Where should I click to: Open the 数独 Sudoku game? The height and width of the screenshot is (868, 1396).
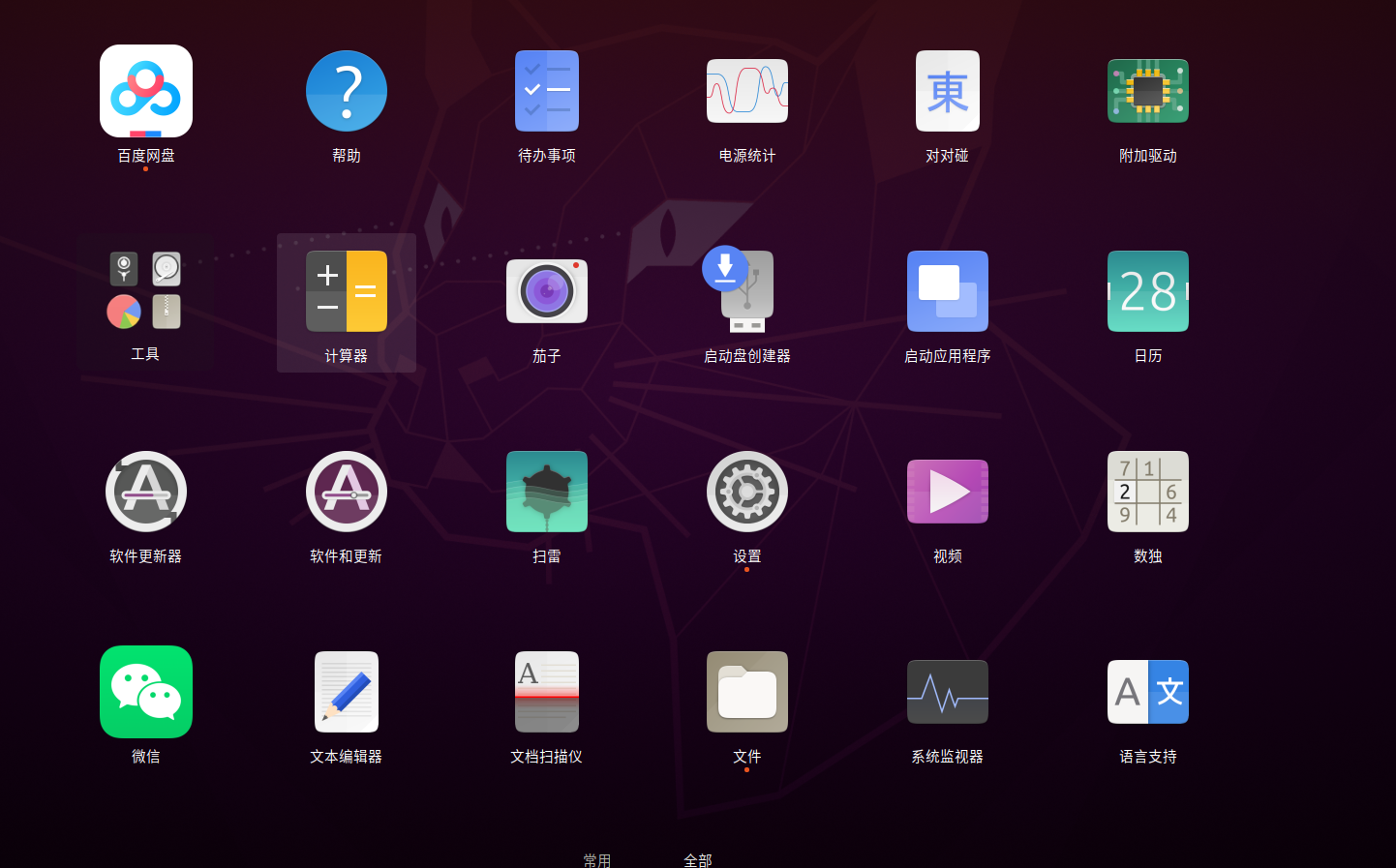click(1148, 492)
